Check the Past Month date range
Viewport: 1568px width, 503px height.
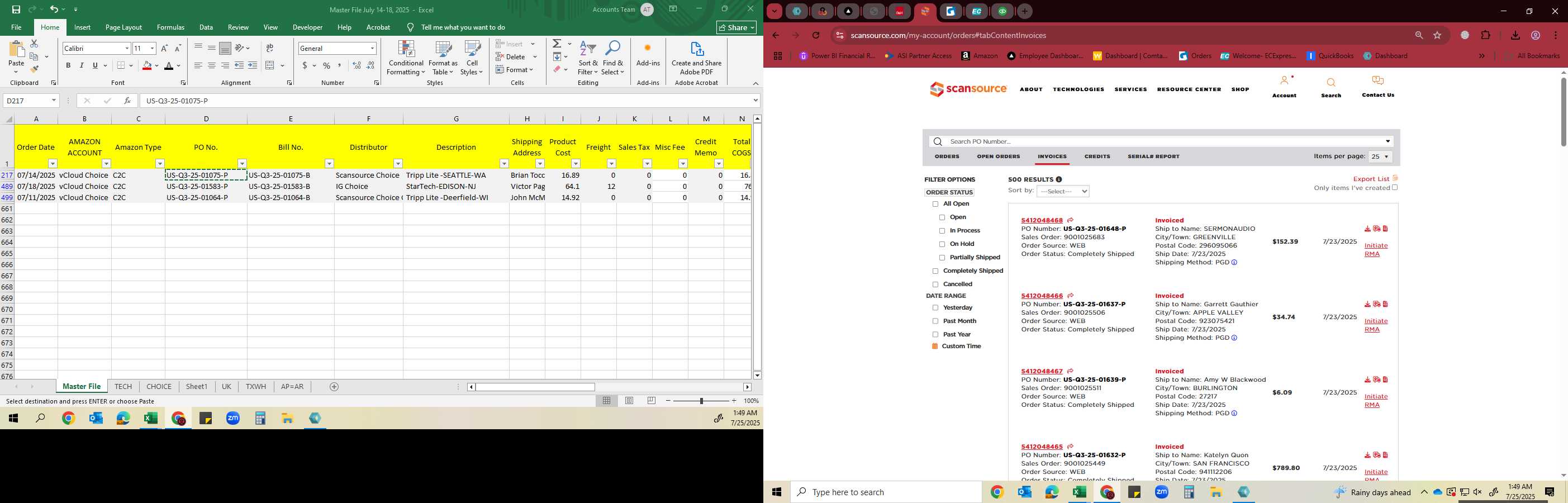(935, 321)
